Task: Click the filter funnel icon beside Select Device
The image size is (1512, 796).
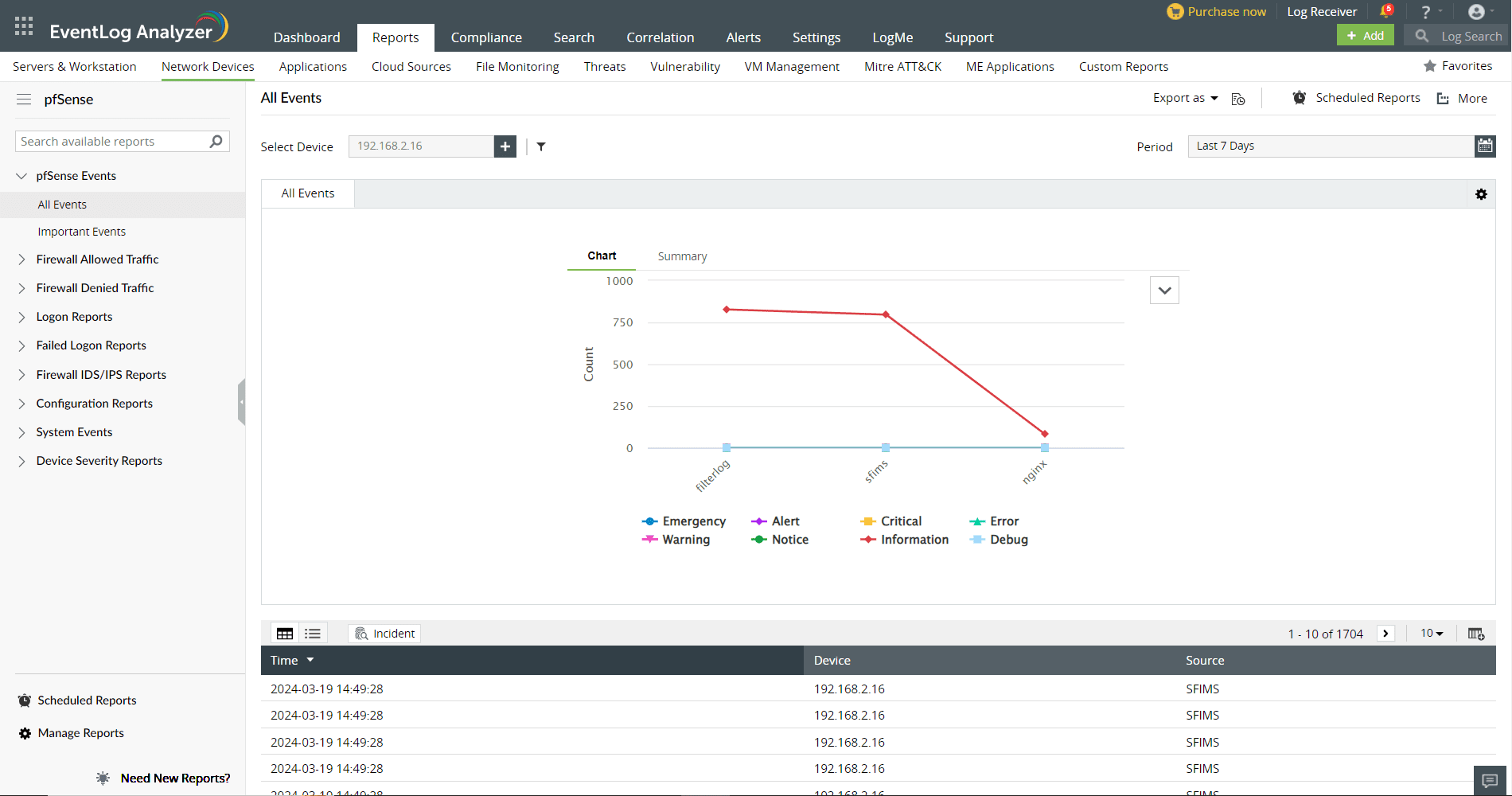Action: pos(541,146)
